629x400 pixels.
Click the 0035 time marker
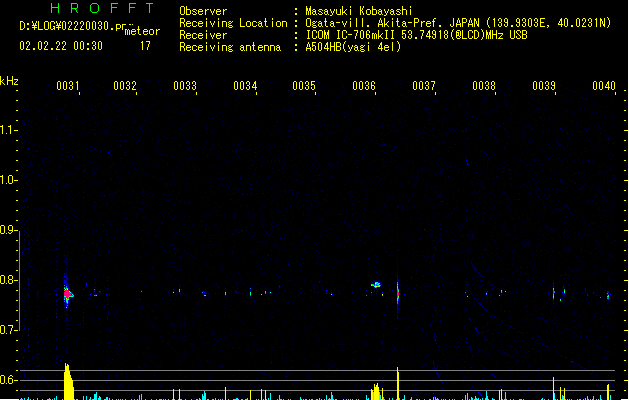[x=304, y=86]
